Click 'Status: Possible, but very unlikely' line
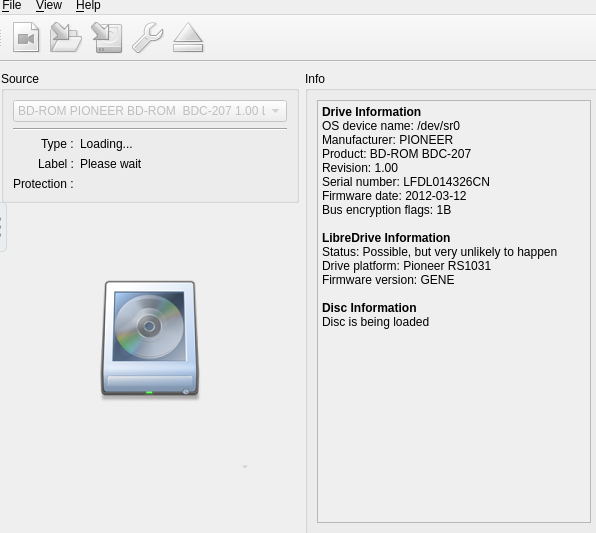The width and height of the screenshot is (596, 533). coord(439,252)
